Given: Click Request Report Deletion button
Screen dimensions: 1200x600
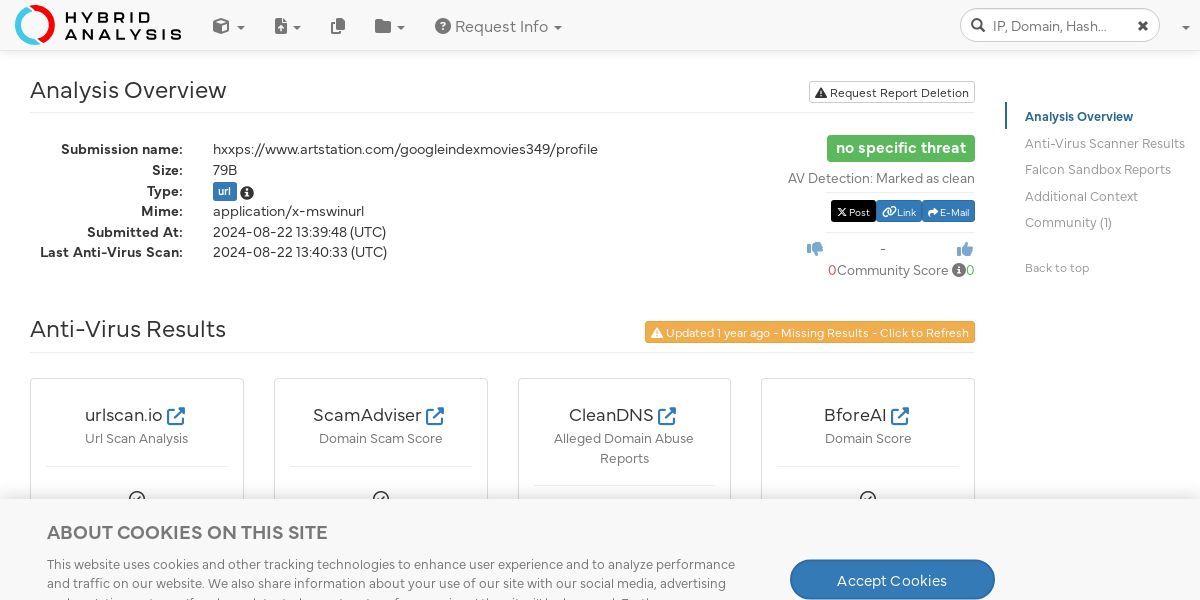Looking at the screenshot, I should [x=892, y=92].
